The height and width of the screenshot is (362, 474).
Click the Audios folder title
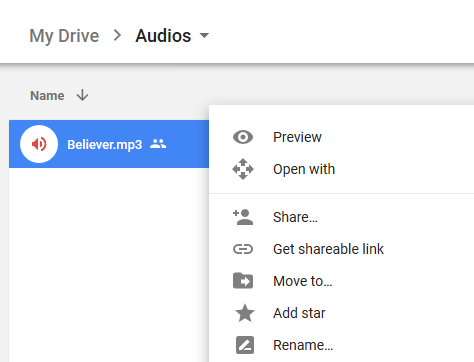[x=163, y=35]
